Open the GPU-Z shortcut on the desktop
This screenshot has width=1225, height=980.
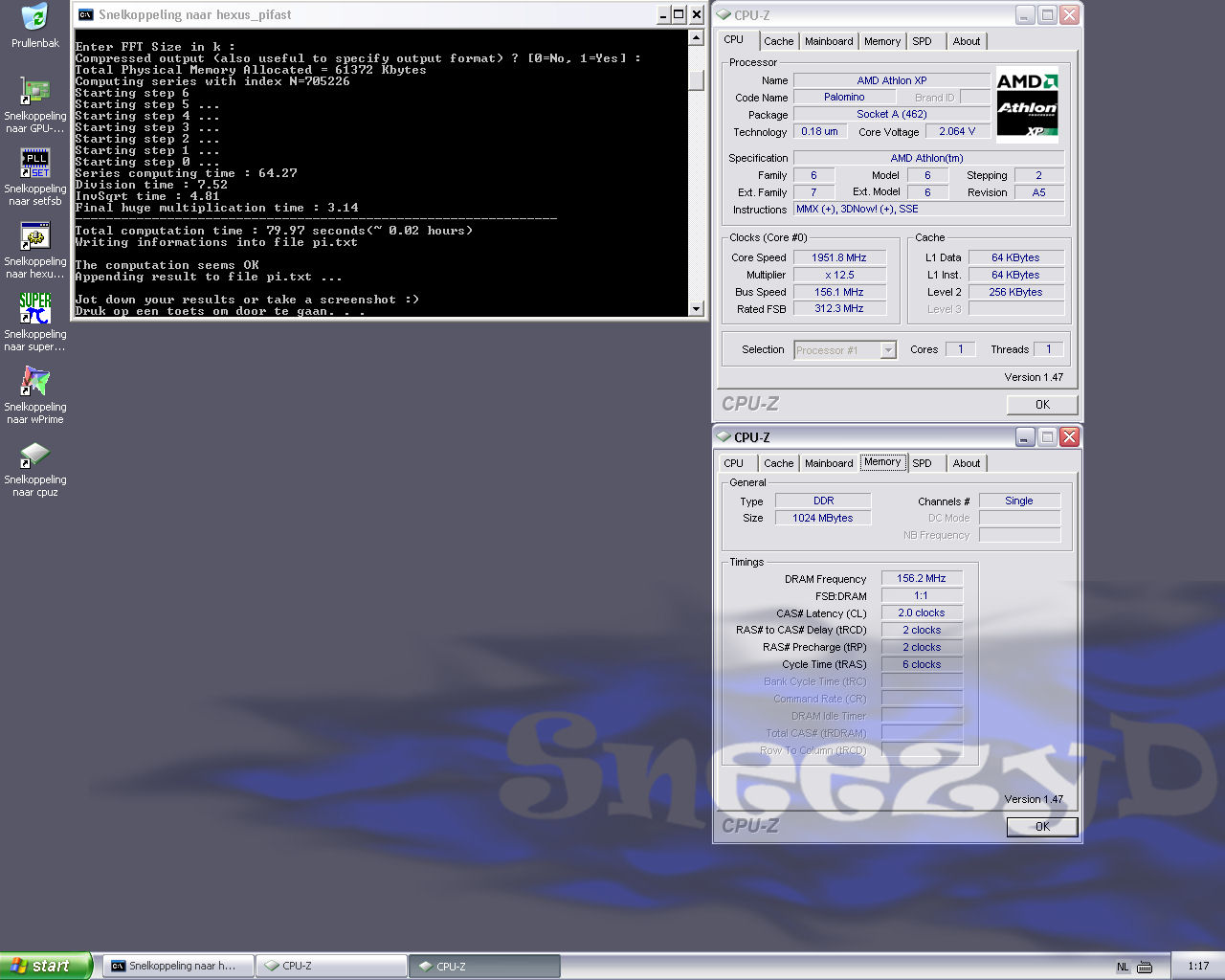(x=34, y=91)
